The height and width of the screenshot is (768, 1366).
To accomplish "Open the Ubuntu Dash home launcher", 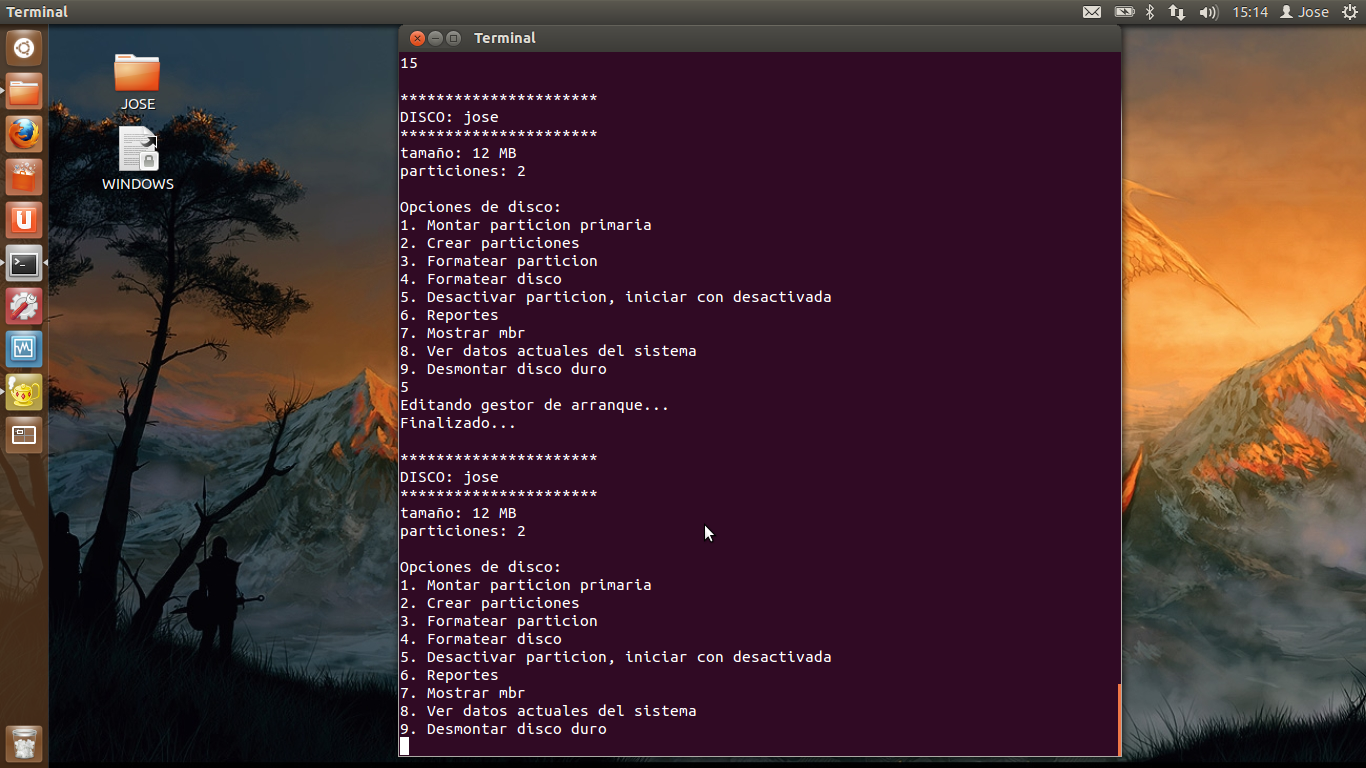I will tap(24, 48).
